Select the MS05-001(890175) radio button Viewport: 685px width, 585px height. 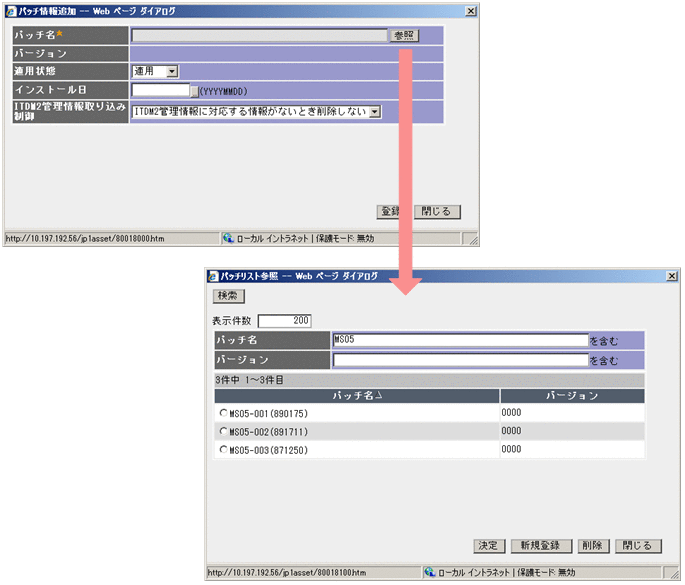point(224,413)
